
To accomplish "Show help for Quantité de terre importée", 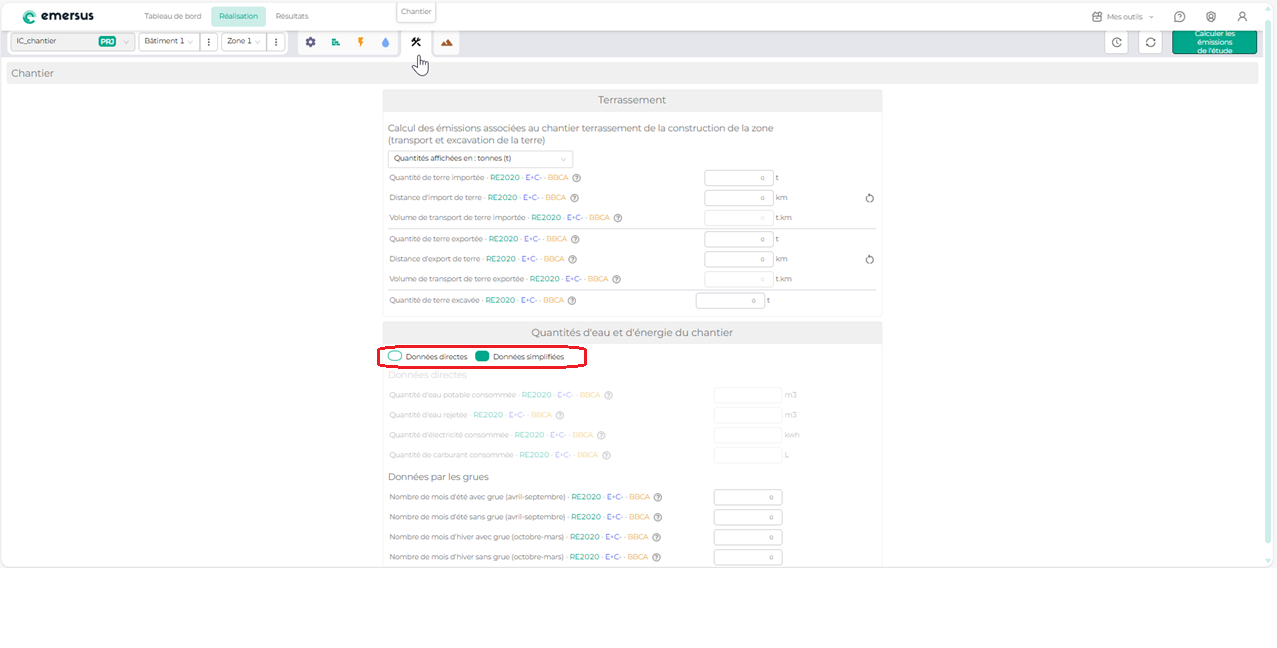I will 577,178.
